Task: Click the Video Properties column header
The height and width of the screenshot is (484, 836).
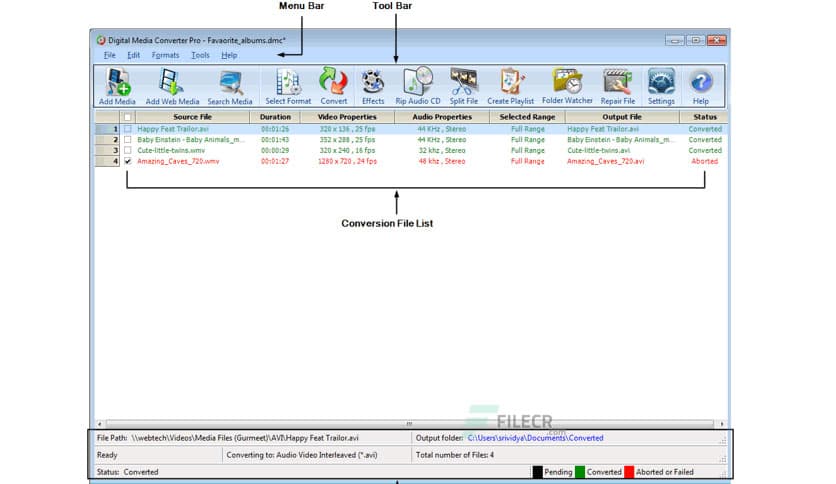Action: click(347, 117)
